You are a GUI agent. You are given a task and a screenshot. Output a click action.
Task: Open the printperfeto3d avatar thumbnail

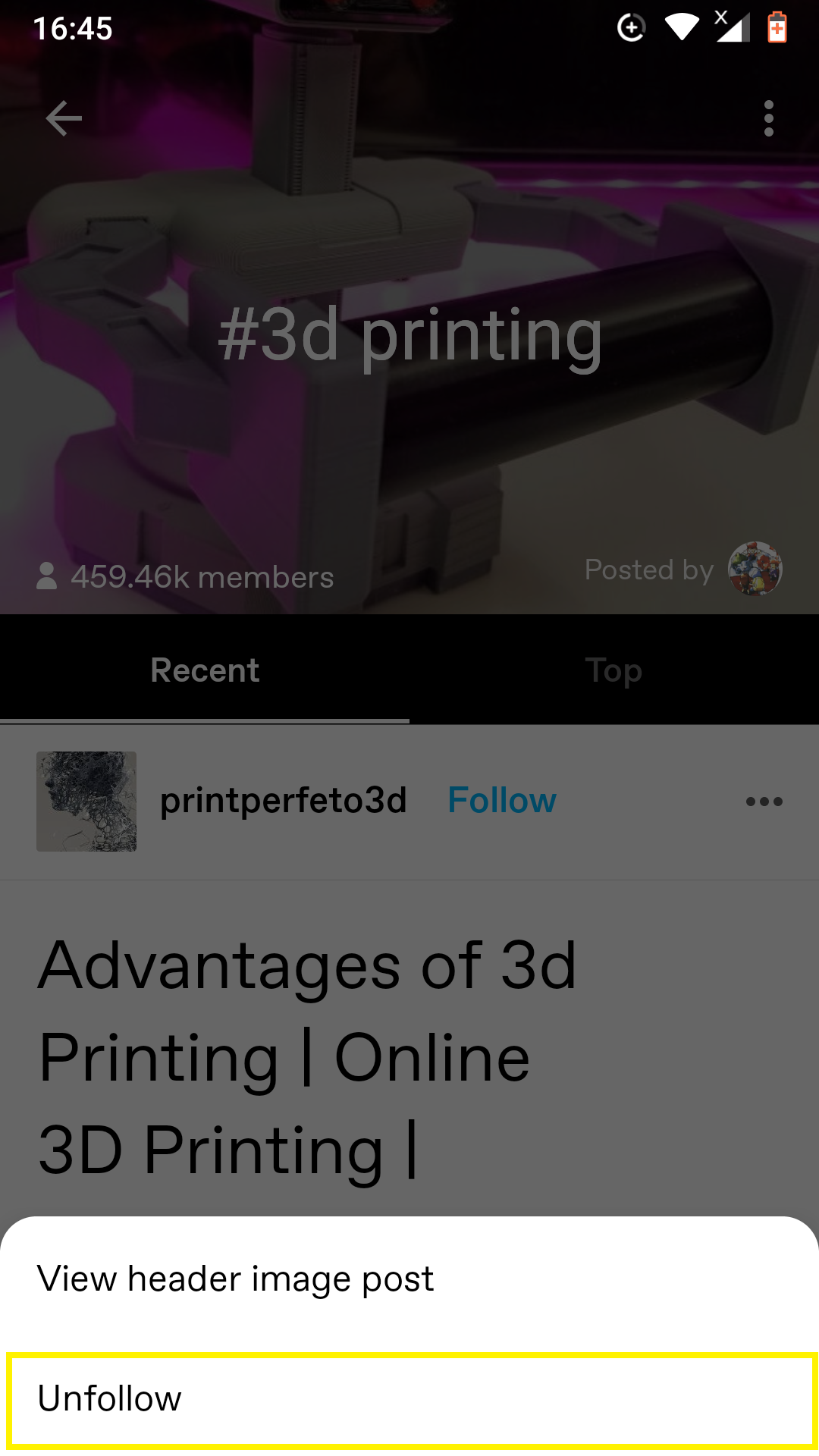pyautogui.click(x=86, y=802)
